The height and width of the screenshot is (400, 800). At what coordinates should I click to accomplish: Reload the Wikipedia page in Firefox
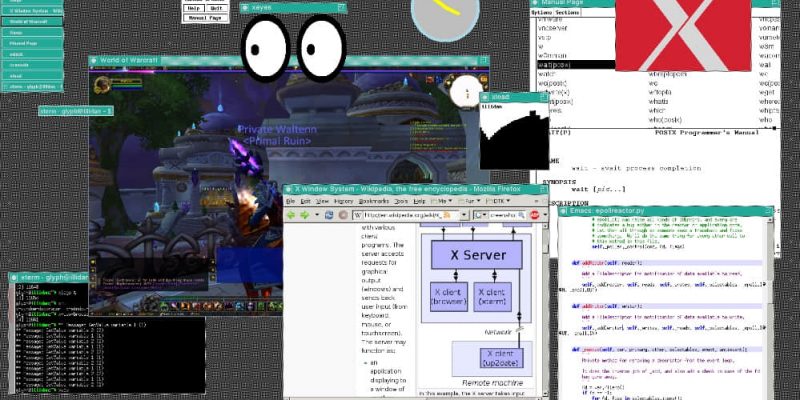click(329, 215)
